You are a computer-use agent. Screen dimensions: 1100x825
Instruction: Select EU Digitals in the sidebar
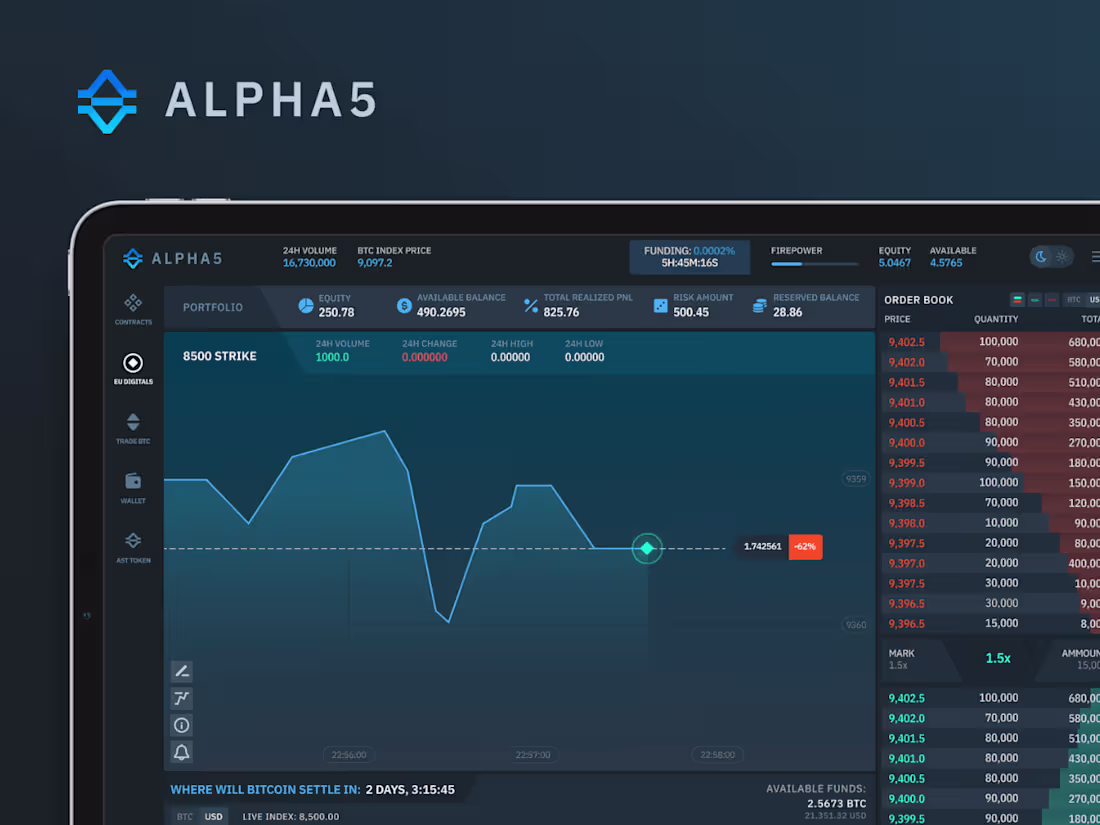click(x=133, y=369)
